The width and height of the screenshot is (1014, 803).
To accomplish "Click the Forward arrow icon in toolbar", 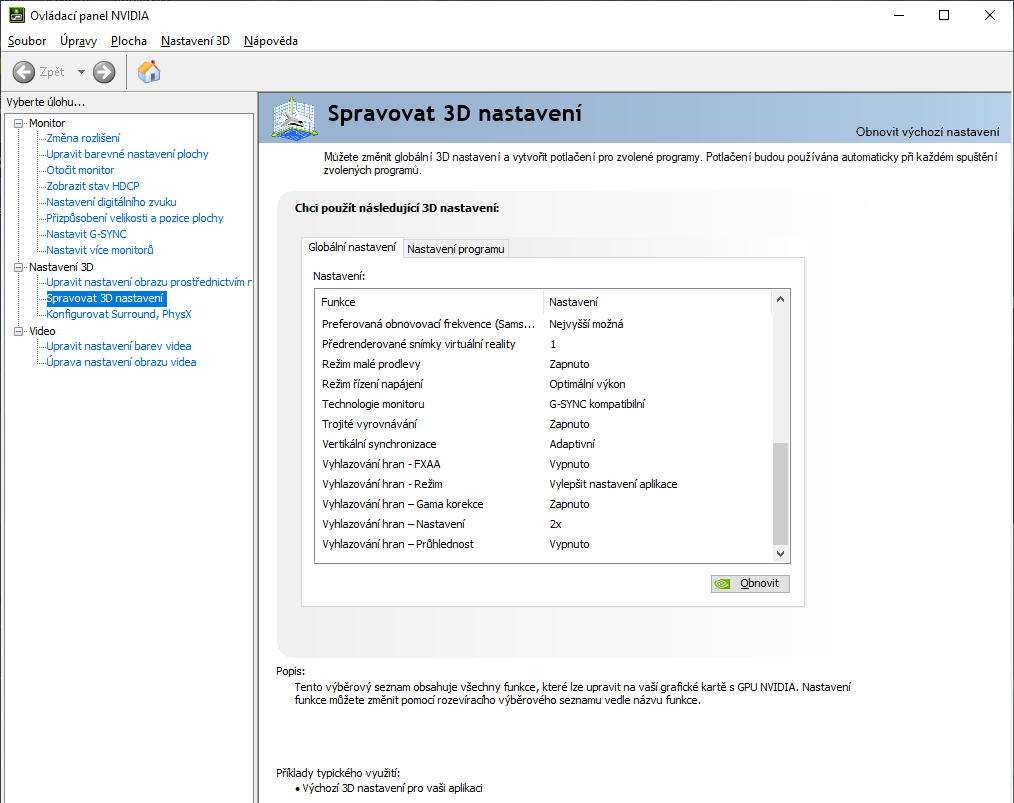I will (104, 72).
